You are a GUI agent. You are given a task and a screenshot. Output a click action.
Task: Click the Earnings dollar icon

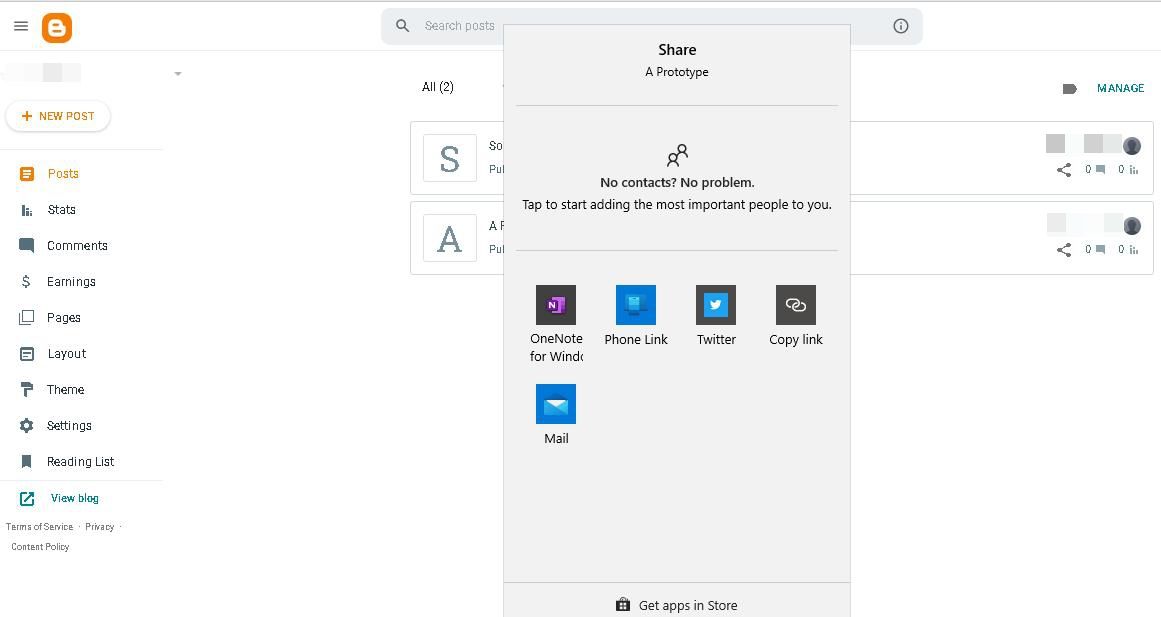(x=26, y=281)
